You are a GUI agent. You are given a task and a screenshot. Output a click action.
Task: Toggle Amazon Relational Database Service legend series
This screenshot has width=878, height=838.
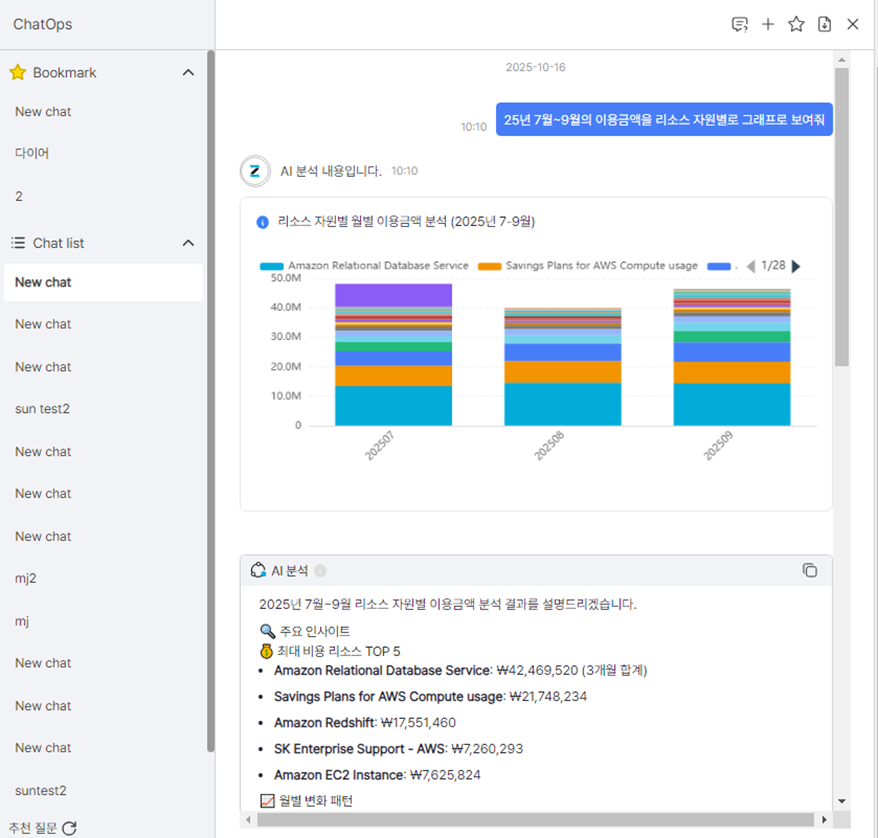click(x=365, y=266)
